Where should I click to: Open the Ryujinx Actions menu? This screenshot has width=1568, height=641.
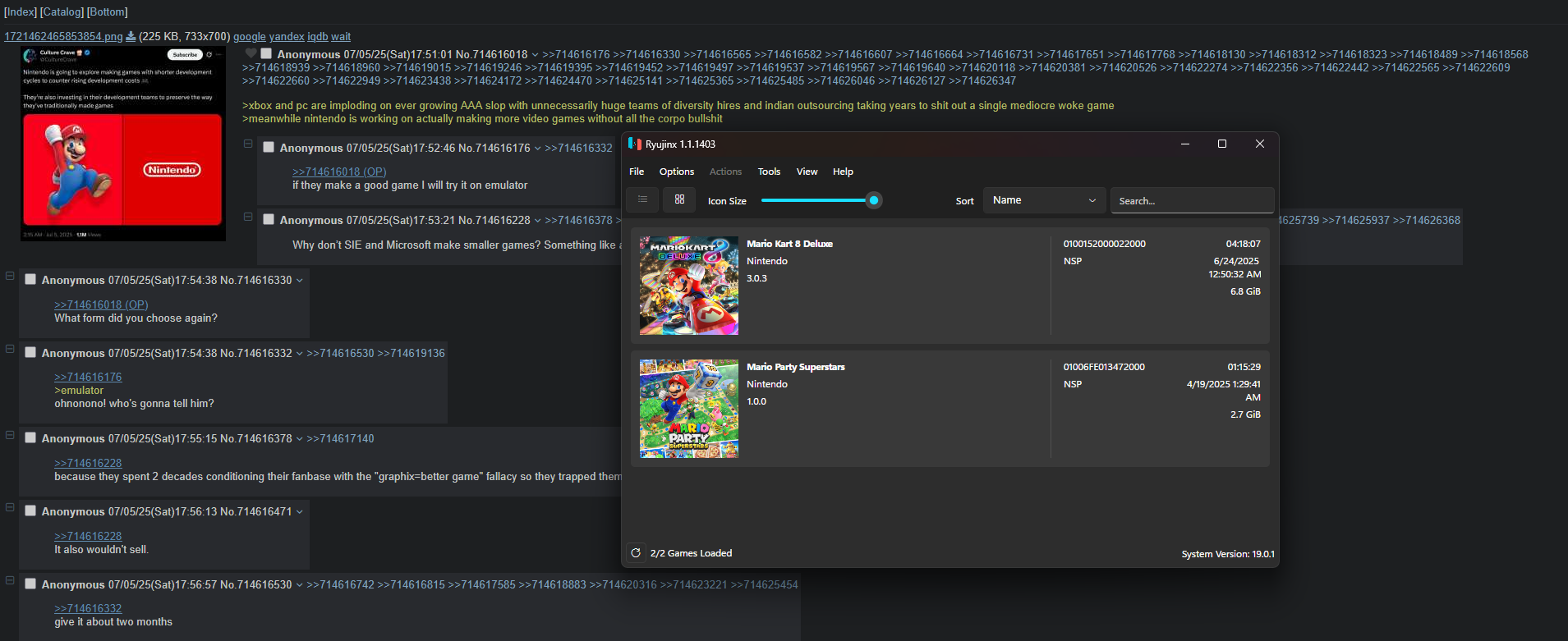pos(725,172)
